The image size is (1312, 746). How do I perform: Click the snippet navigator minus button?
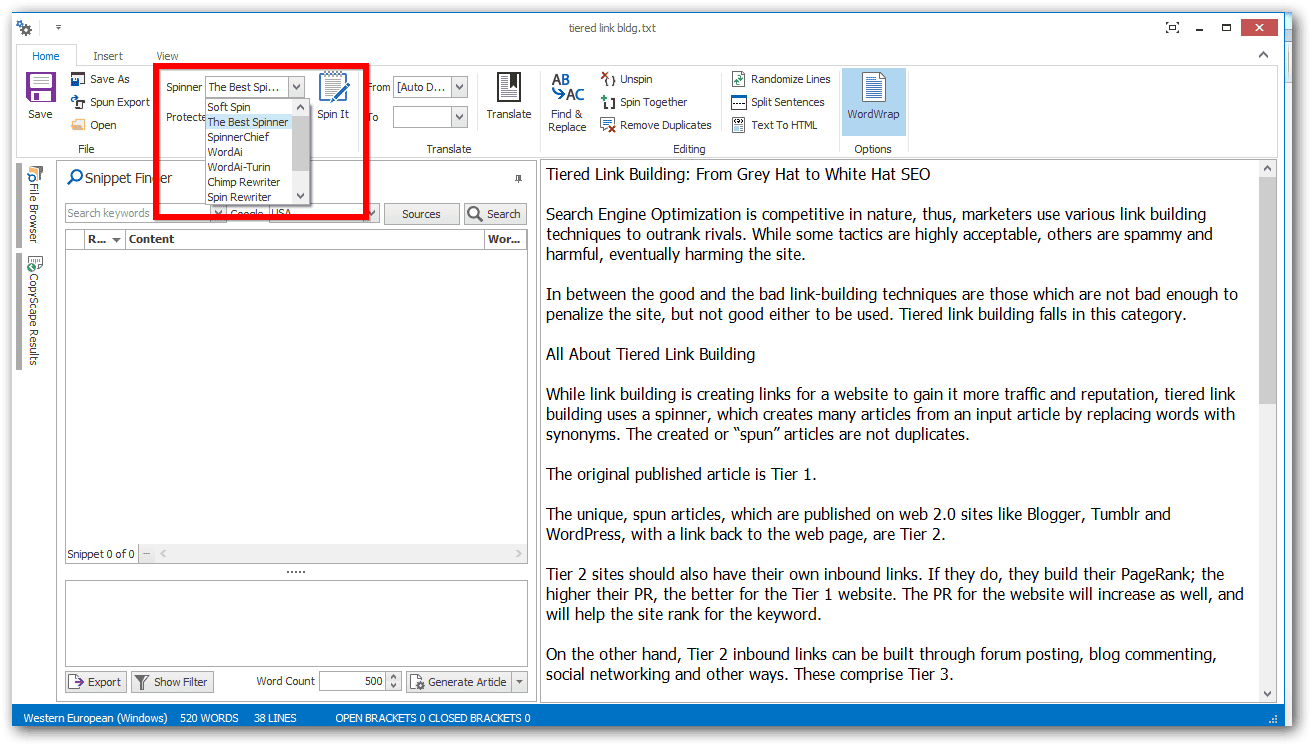[x=147, y=554]
